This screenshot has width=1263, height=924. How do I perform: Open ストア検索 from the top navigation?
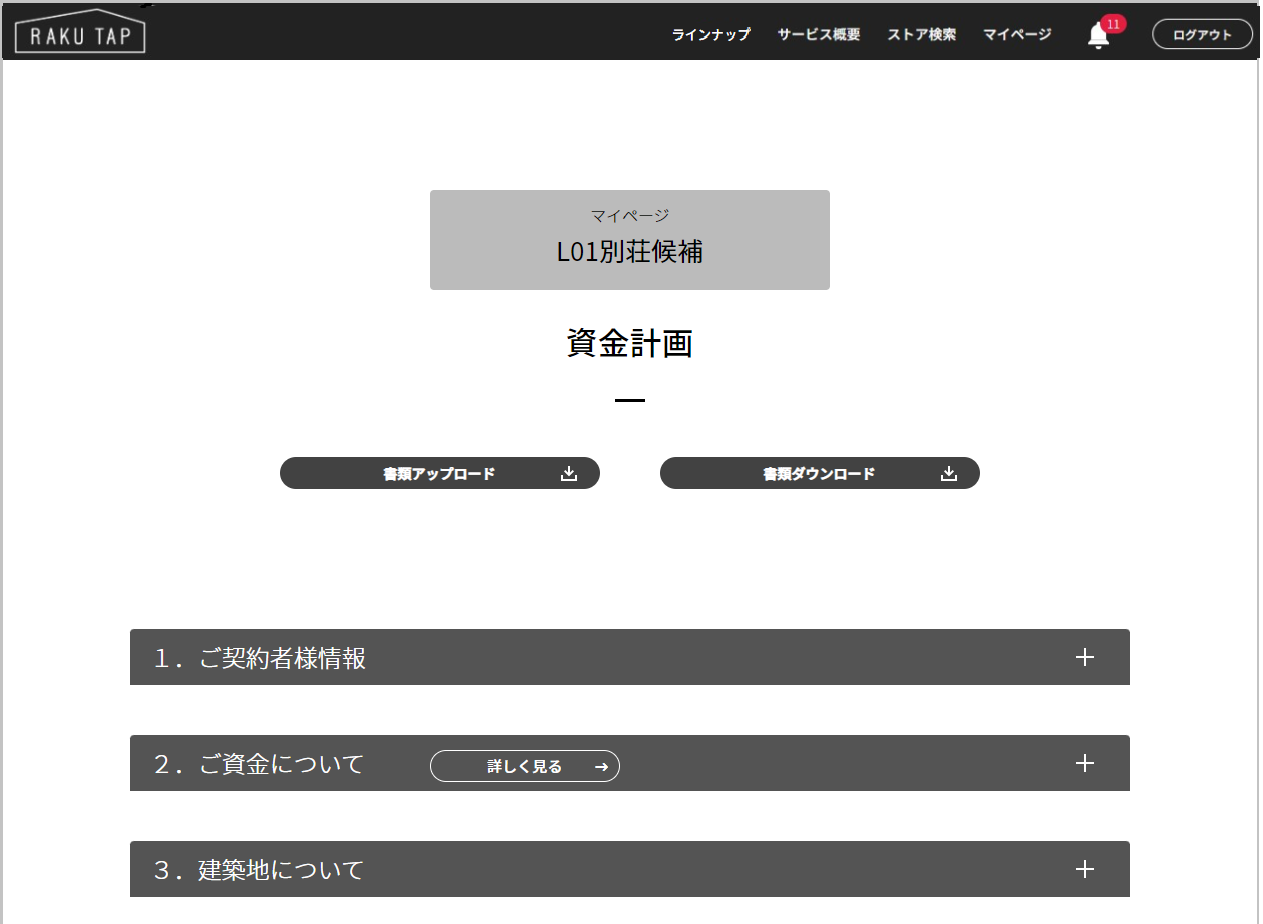coord(921,35)
